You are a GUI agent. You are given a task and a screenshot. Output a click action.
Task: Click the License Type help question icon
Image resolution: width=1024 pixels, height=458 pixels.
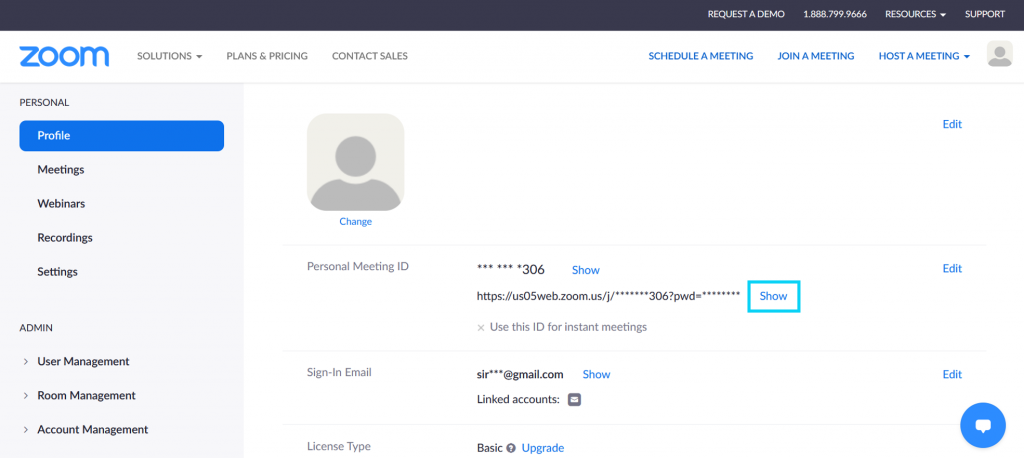pos(511,448)
